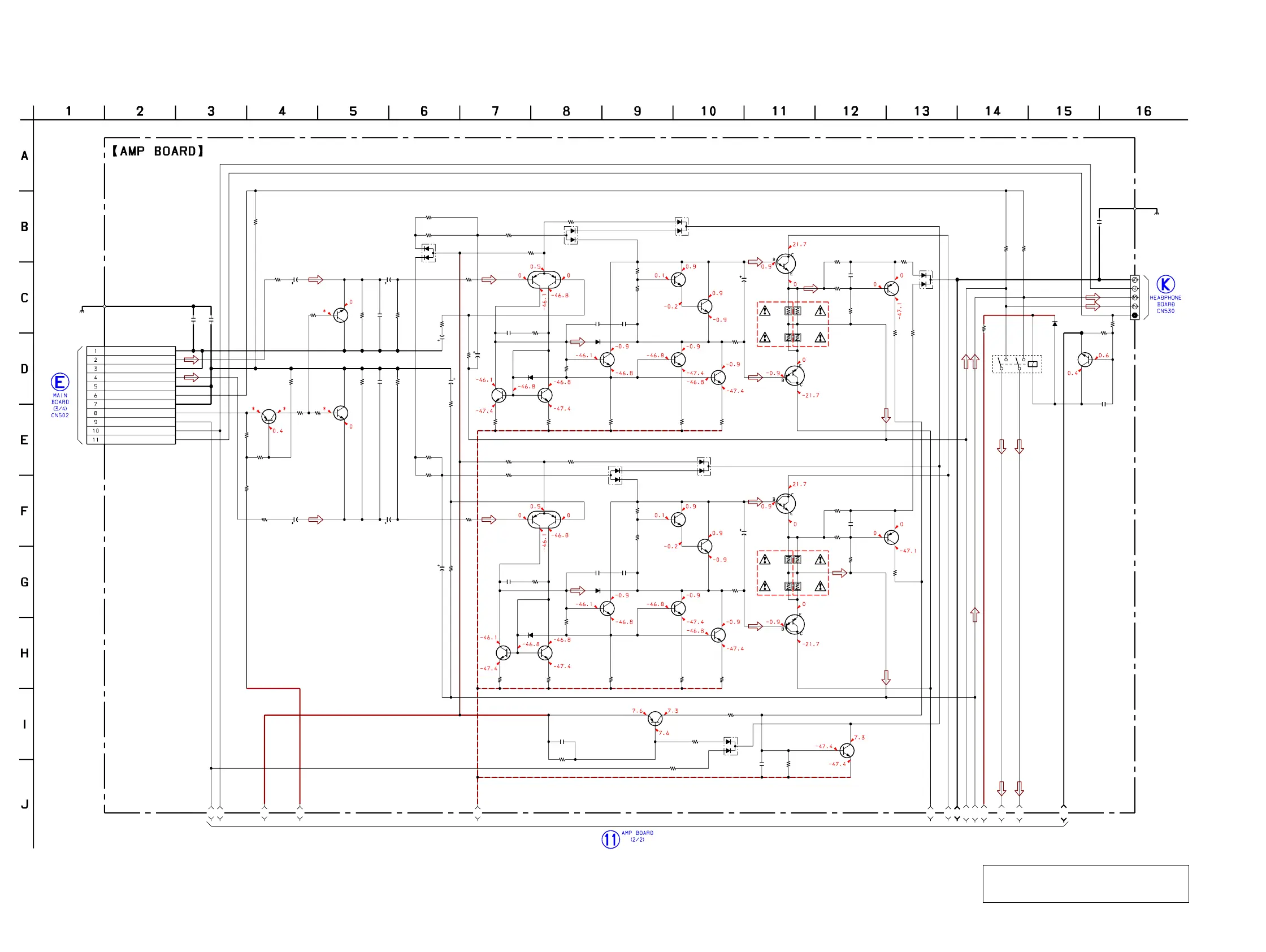The width and height of the screenshot is (1266, 952).
Task: Click the circled 11 AMP board reference
Action: tap(610, 840)
